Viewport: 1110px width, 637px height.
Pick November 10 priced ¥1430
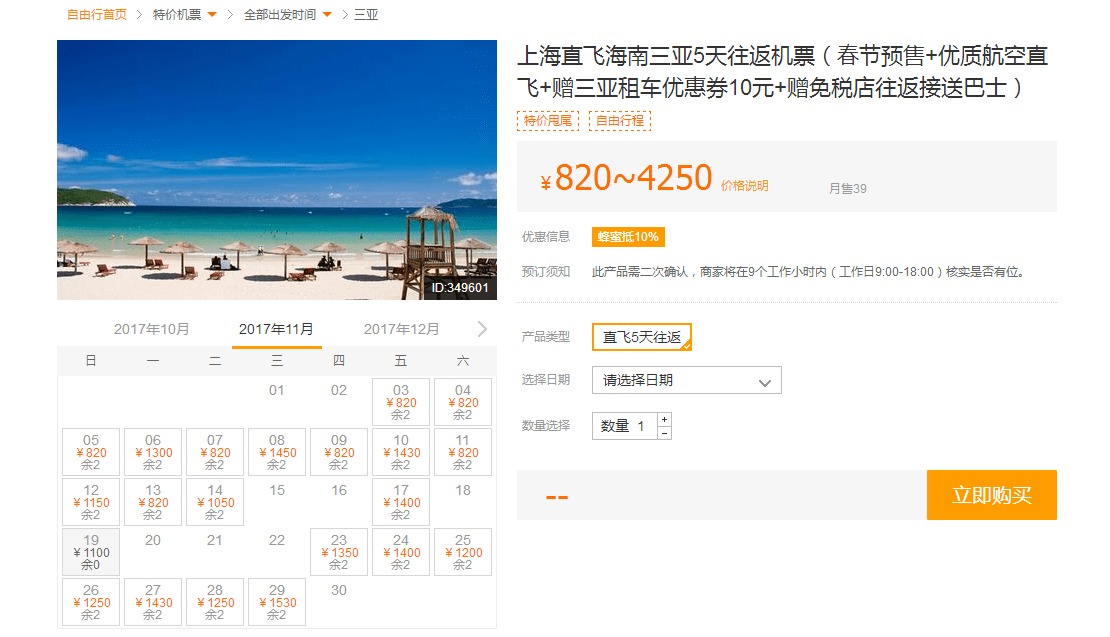click(401, 452)
